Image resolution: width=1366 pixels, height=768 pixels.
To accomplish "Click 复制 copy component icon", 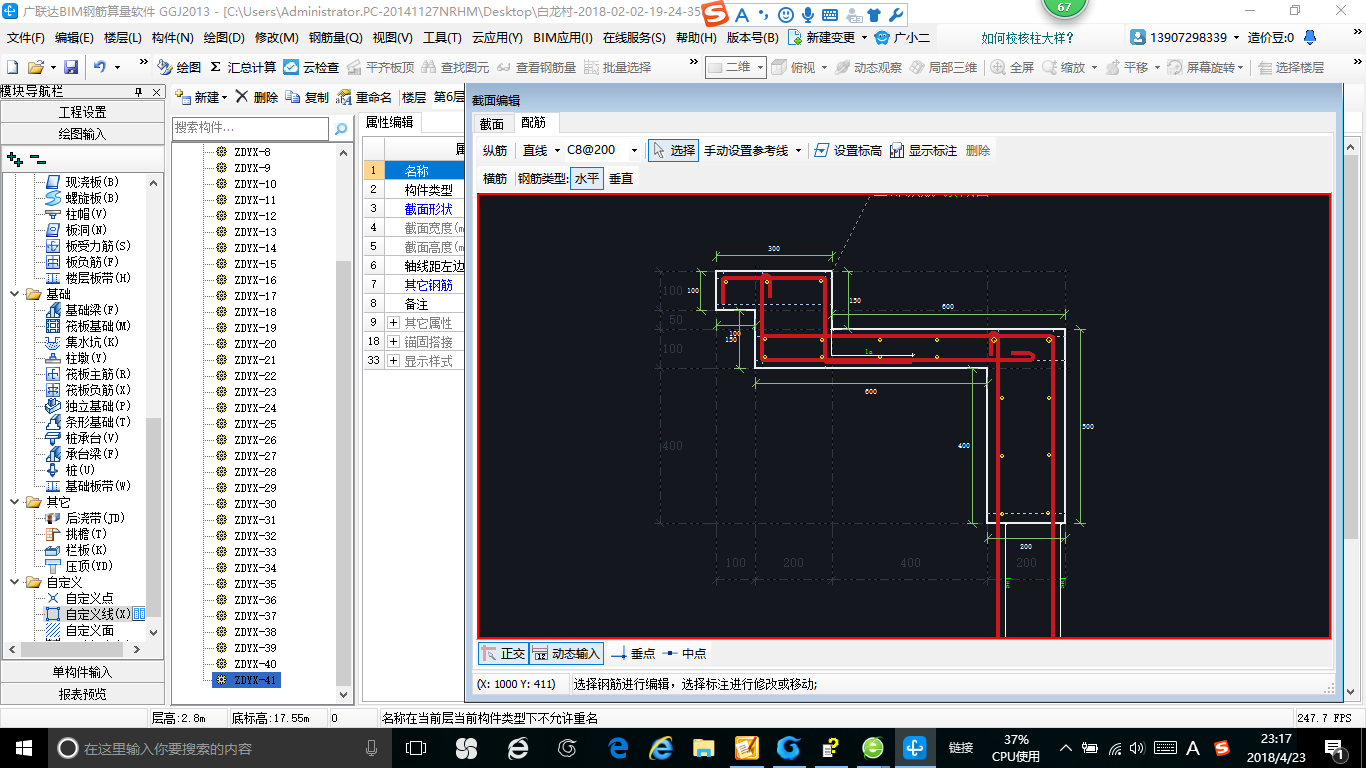I will [x=307, y=97].
